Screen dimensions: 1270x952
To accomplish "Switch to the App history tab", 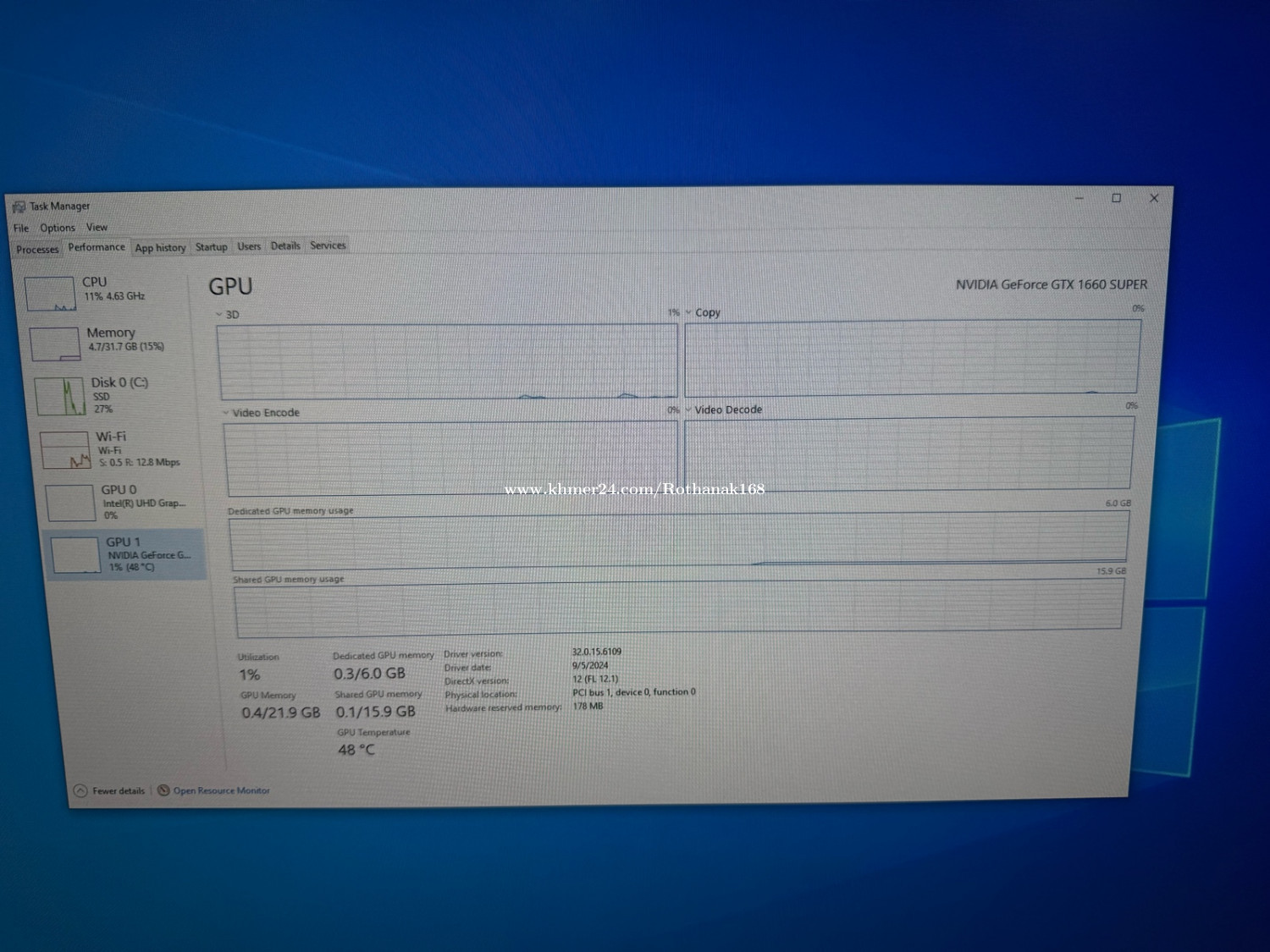I will click(x=160, y=247).
